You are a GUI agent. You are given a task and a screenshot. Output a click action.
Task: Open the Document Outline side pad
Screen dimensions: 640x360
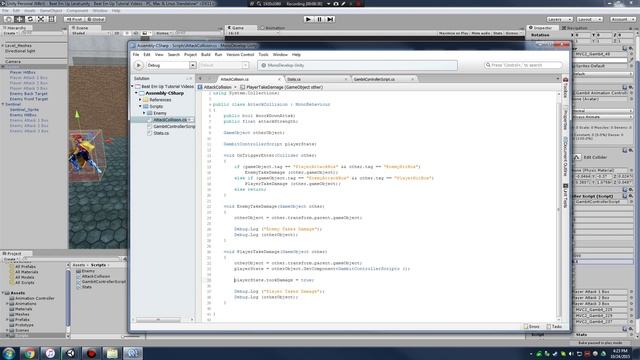pyautogui.click(x=565, y=157)
